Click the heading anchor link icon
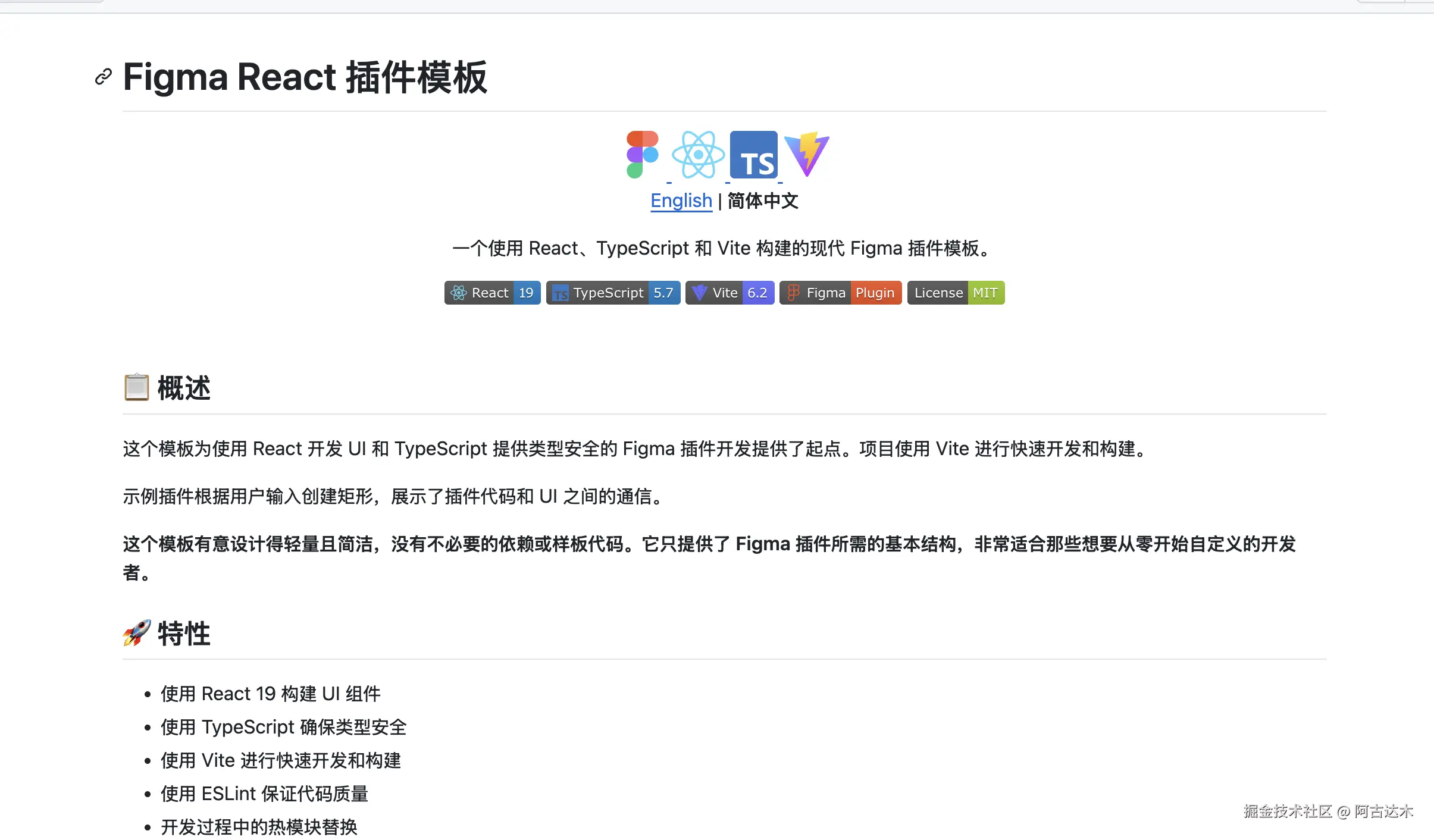This screenshot has width=1434, height=840. (104, 77)
